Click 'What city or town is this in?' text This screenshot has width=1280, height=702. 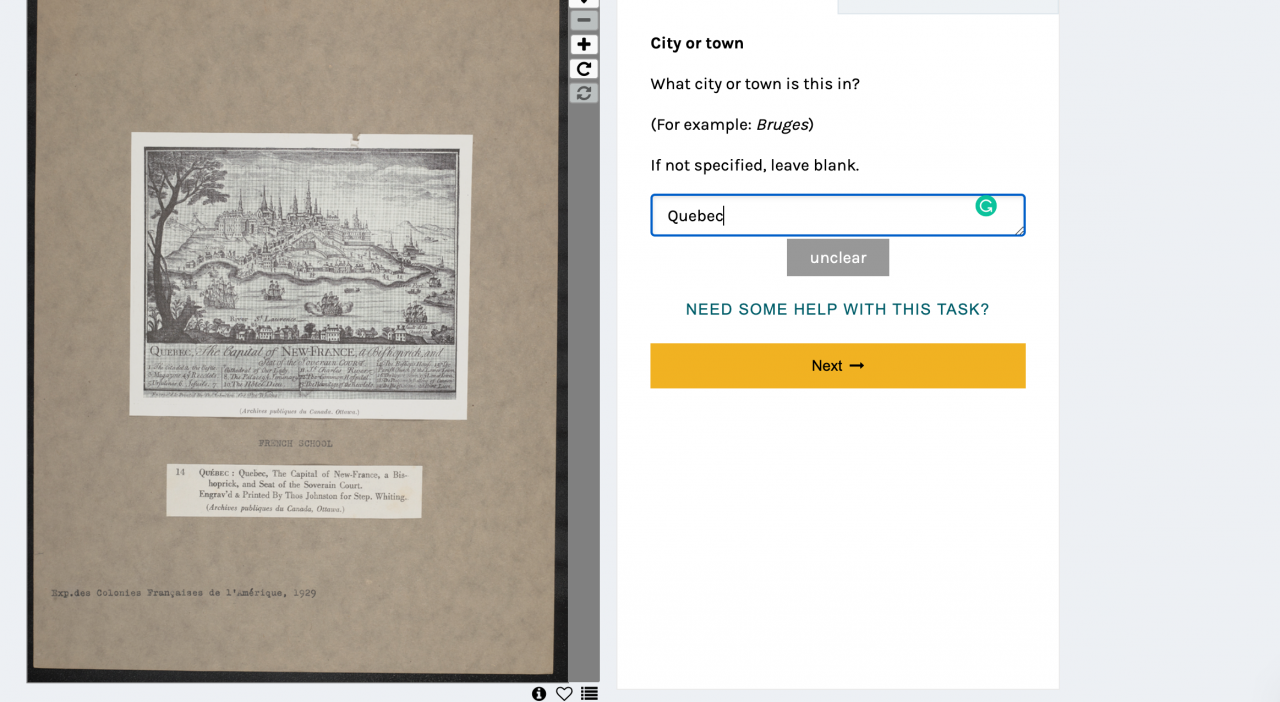[x=755, y=84]
